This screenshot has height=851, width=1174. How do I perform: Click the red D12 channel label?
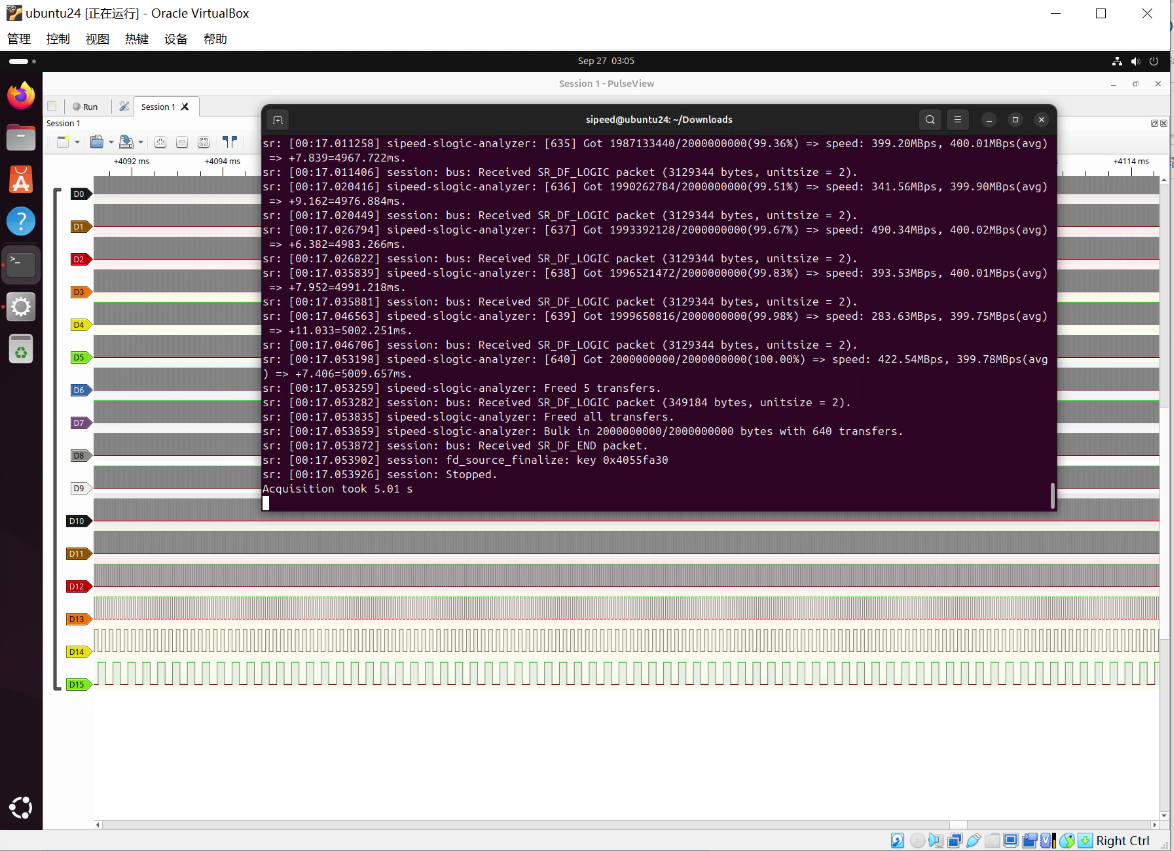coord(78,586)
